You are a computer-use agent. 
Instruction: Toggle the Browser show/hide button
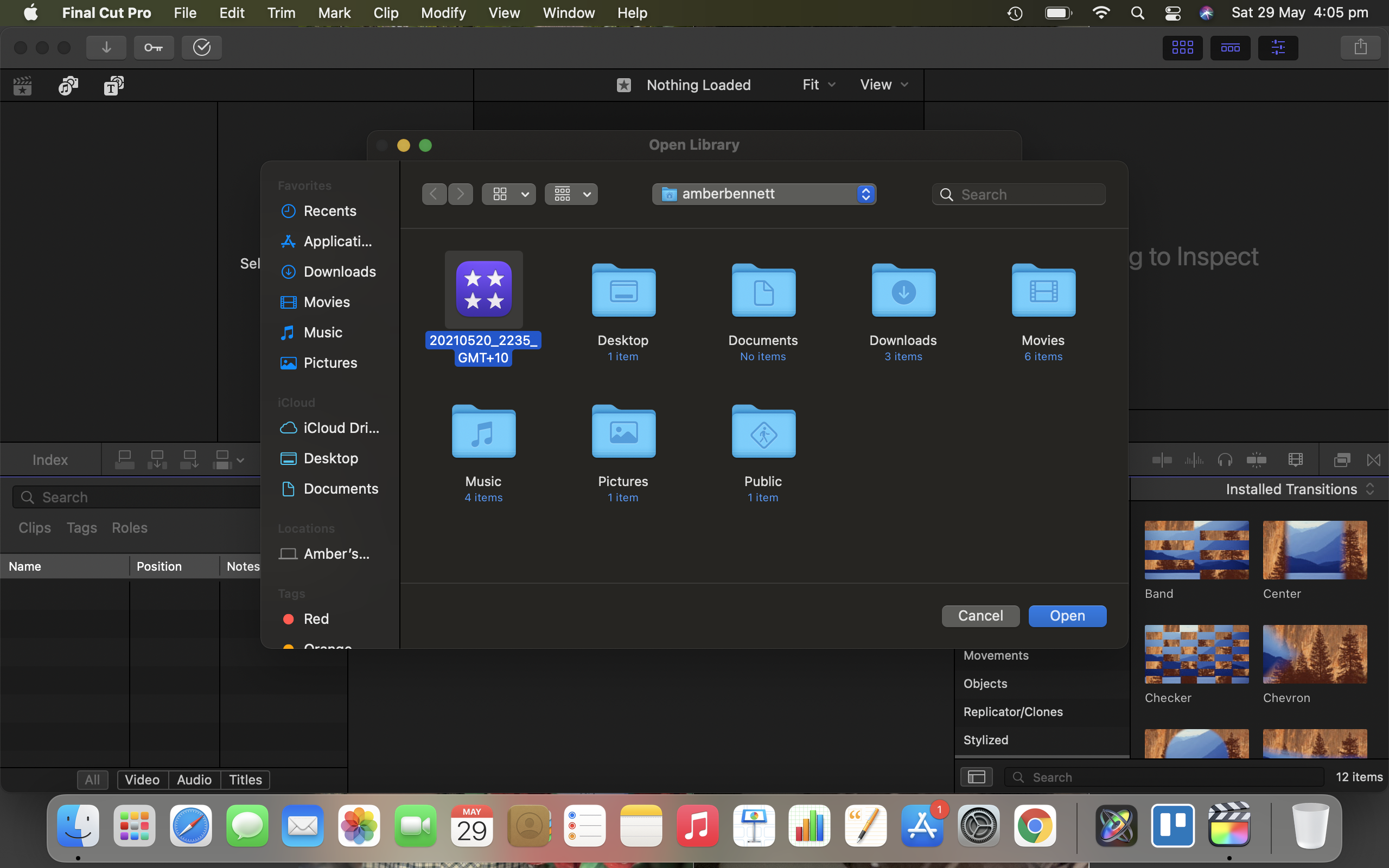[x=1182, y=48]
